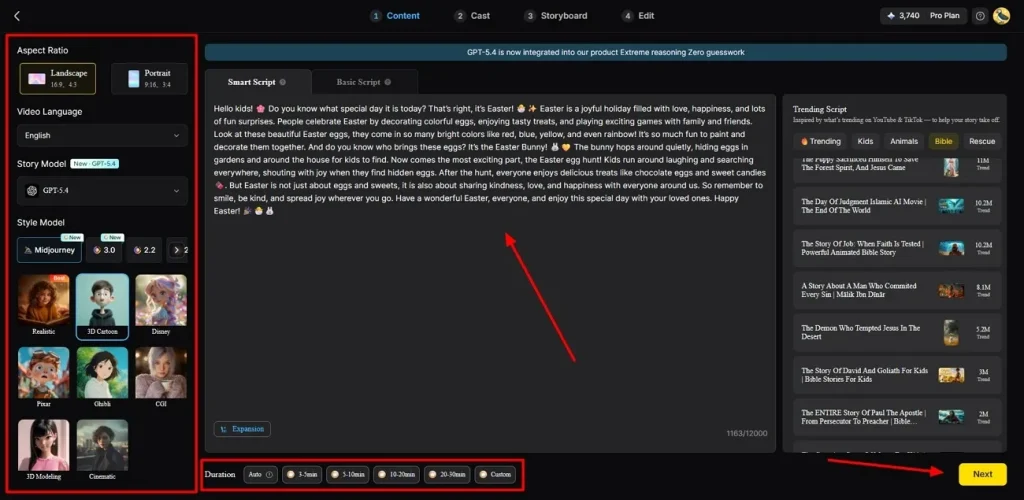Expand the Story Model GPT-5.4 dropdown
This screenshot has width=1024, height=500.
click(102, 191)
